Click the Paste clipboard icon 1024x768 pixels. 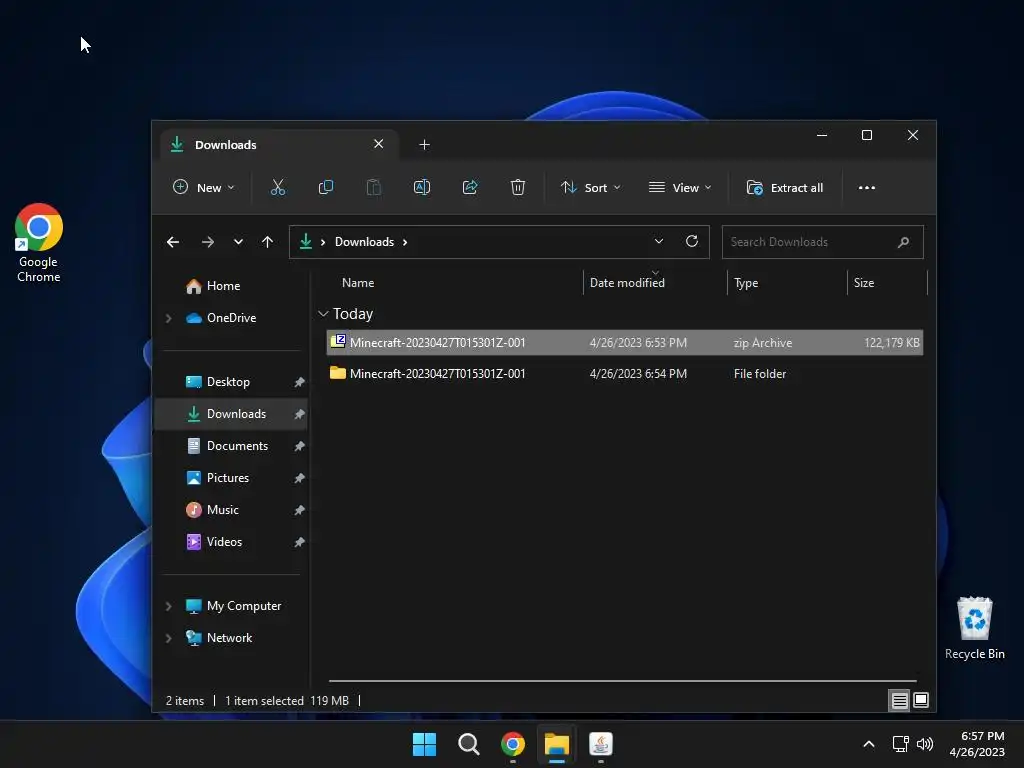[374, 187]
